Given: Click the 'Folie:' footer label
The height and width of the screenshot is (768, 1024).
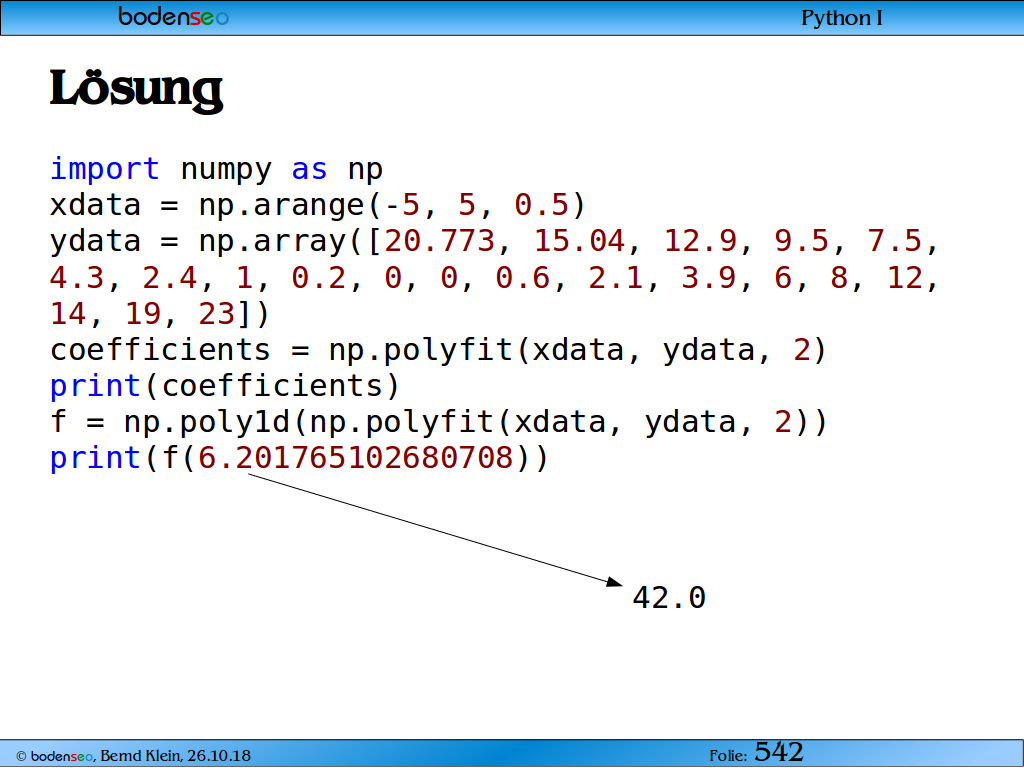Looking at the screenshot, I should click(728, 756).
